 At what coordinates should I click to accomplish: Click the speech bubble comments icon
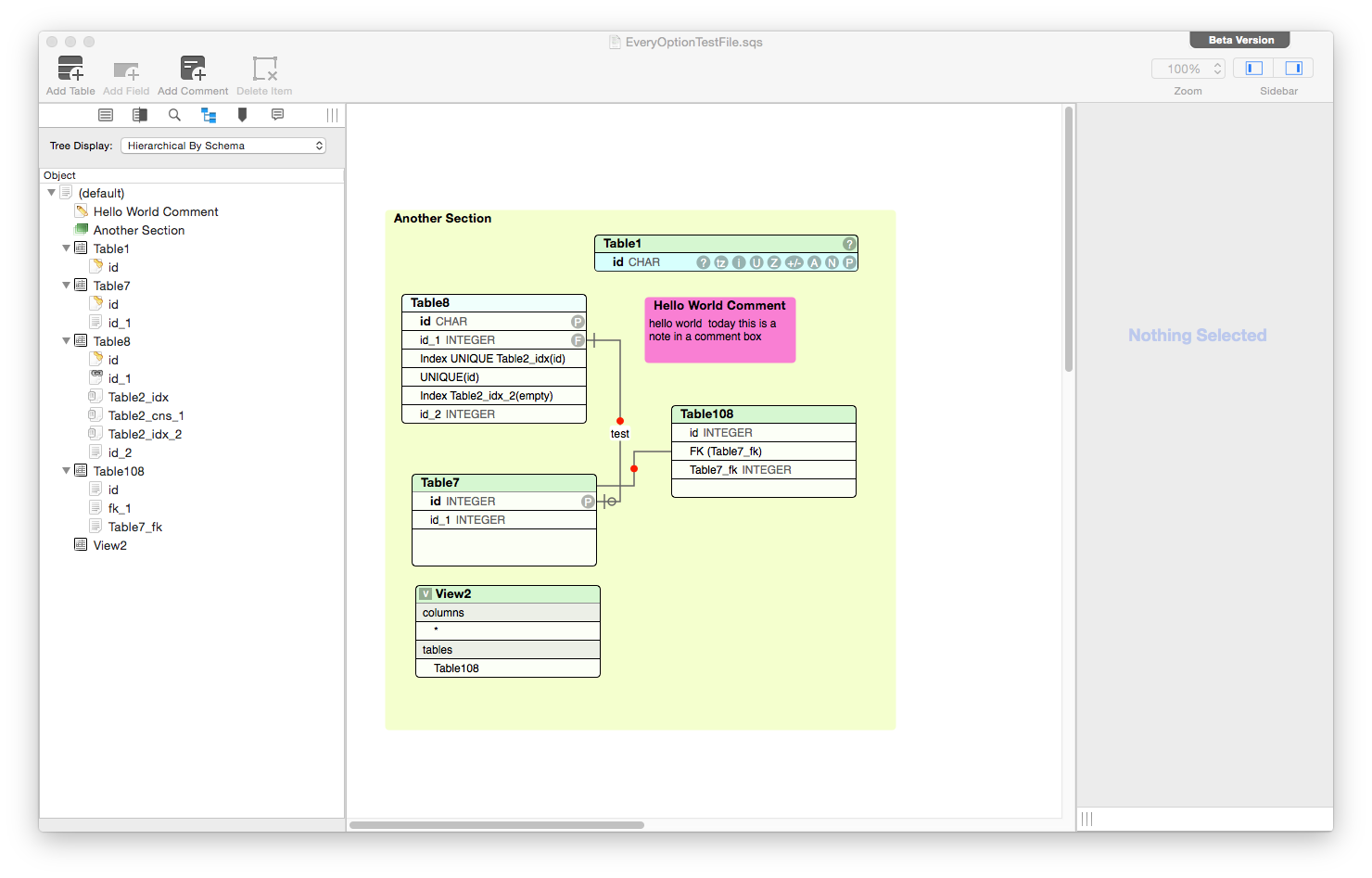click(x=277, y=115)
